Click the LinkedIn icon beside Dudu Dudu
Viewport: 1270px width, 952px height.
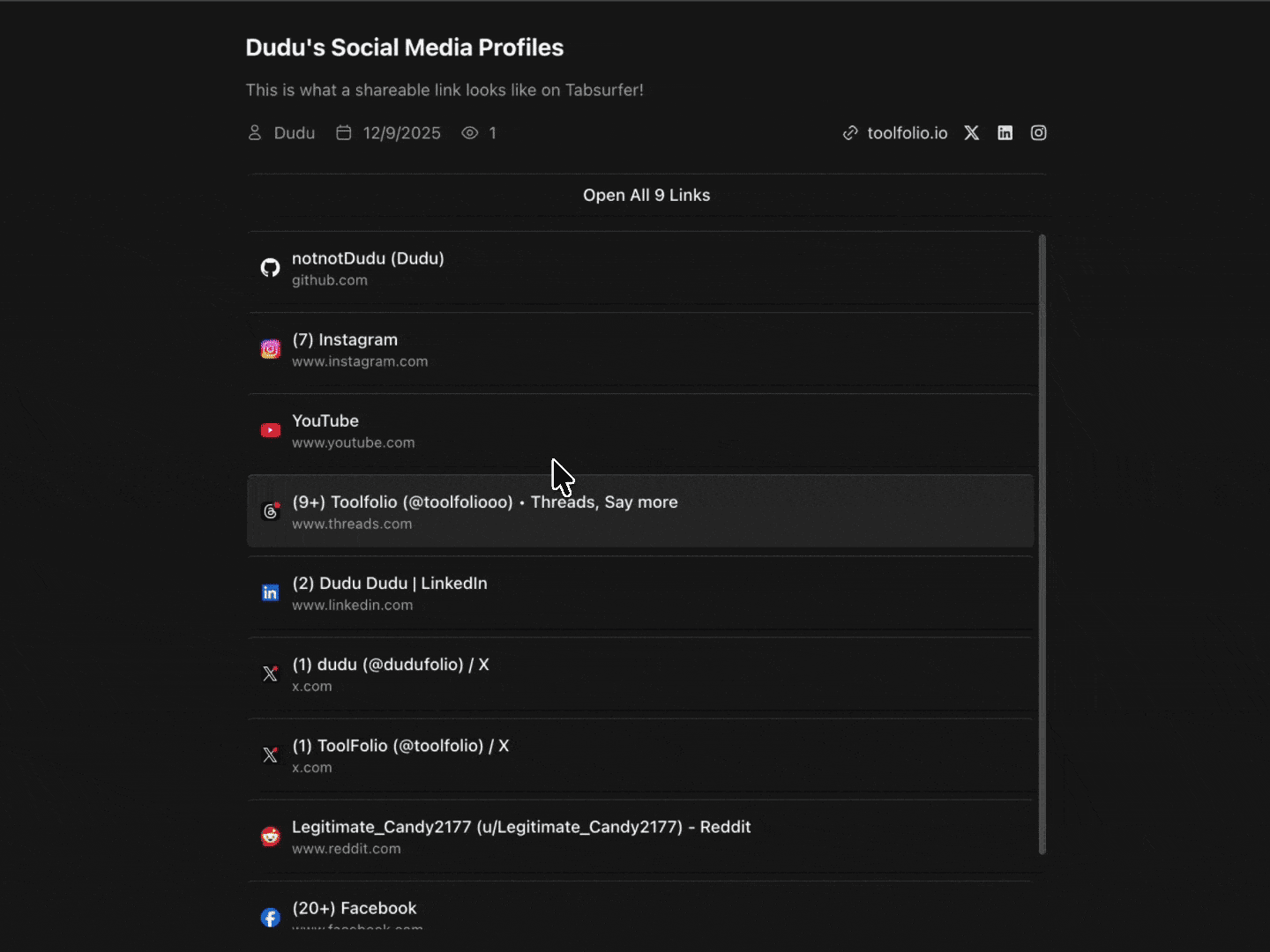coord(271,593)
